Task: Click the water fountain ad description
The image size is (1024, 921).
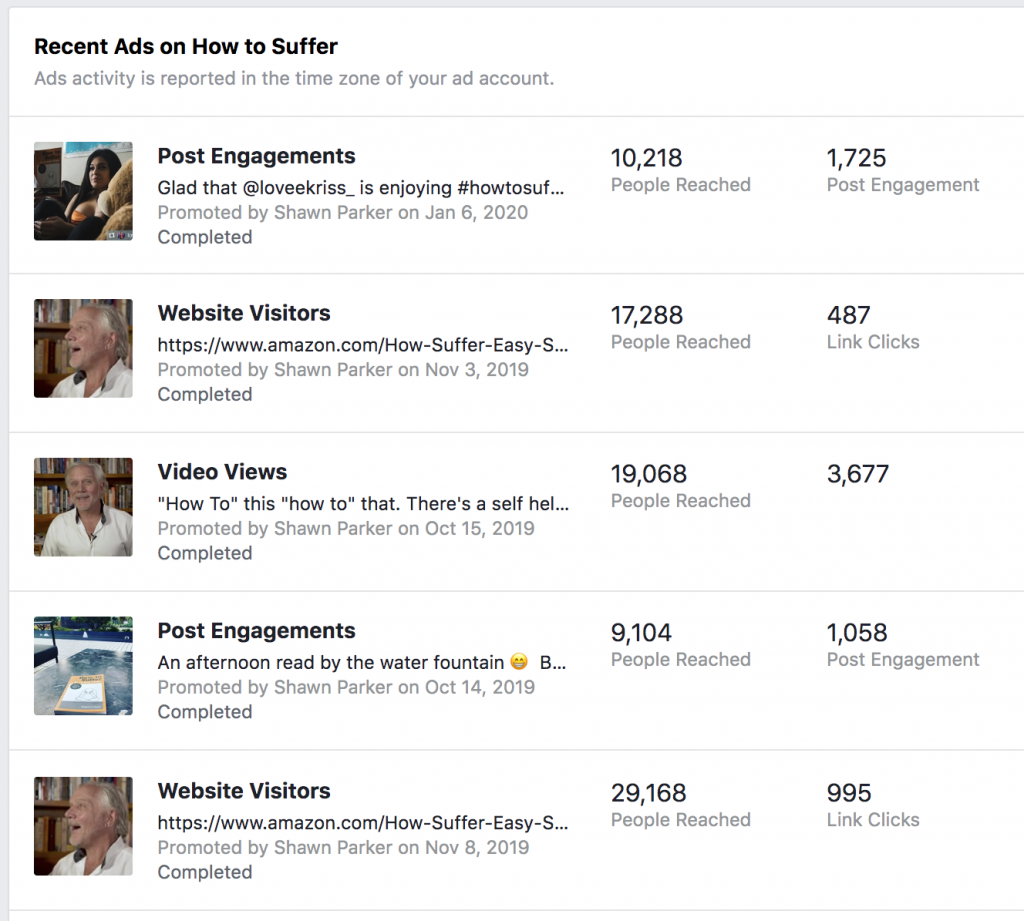Action: [361, 663]
